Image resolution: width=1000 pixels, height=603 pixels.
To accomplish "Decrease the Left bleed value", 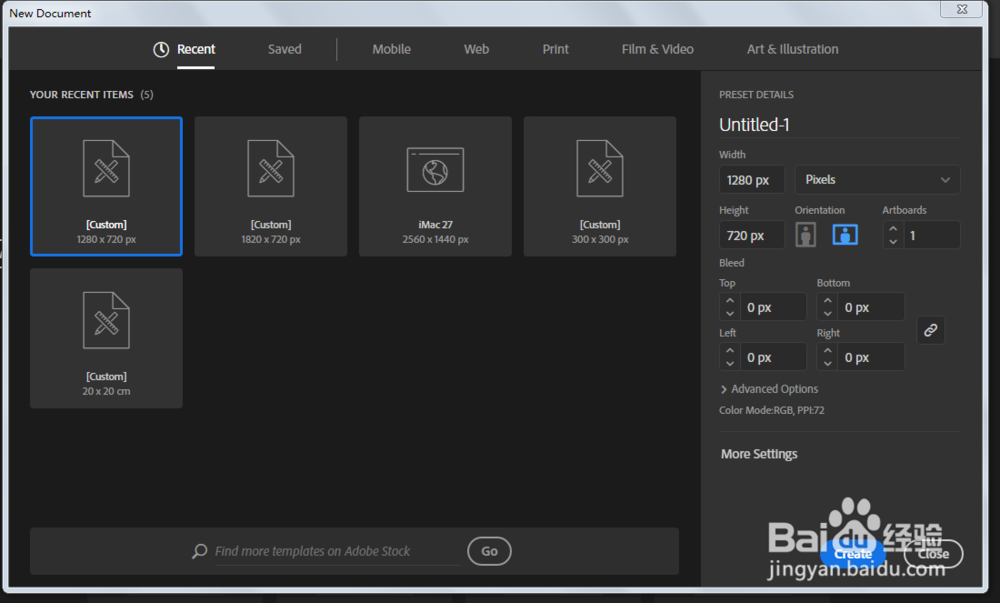I will 730,364.
